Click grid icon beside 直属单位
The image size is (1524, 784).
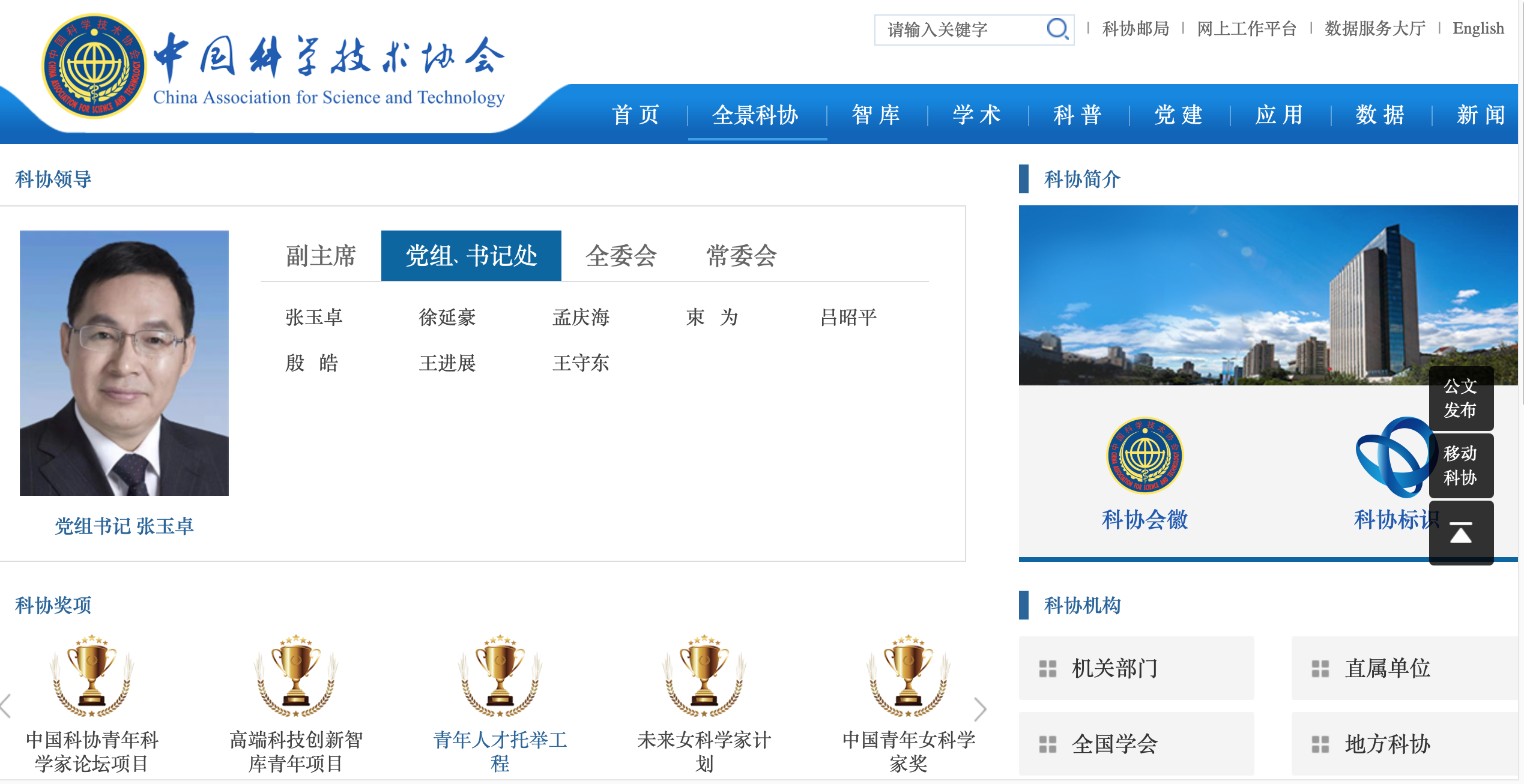tap(1320, 669)
